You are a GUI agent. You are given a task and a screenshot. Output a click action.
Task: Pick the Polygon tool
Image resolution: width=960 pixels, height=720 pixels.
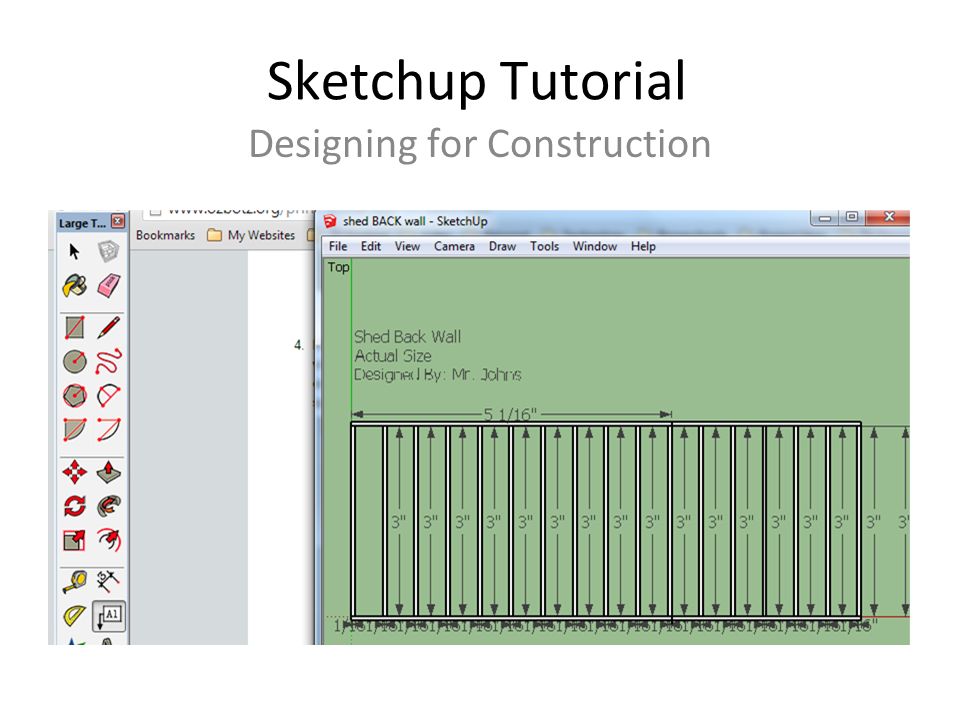(x=75, y=396)
